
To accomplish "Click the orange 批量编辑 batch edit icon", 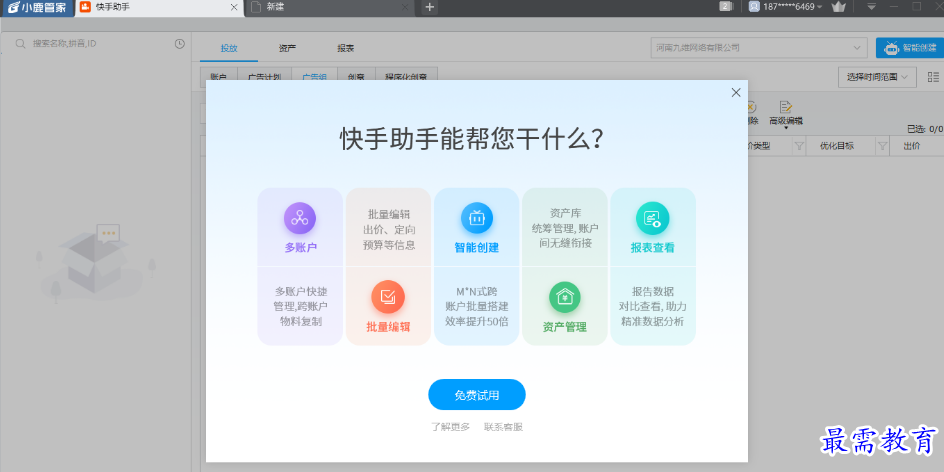I will coord(388,297).
